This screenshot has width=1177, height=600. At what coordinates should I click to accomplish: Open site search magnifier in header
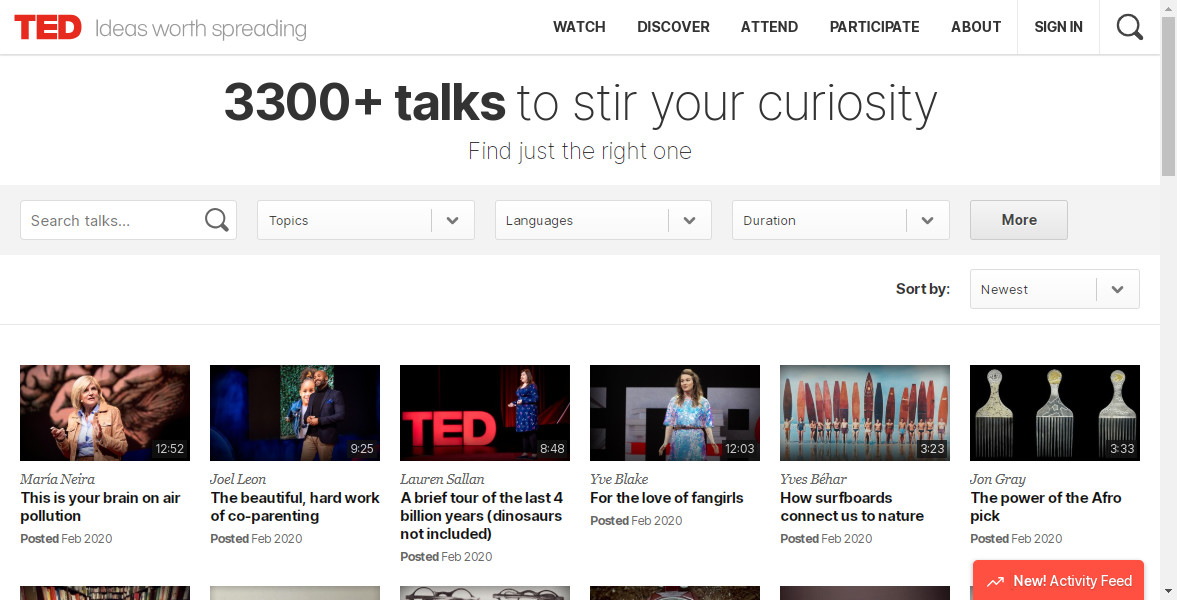click(x=1129, y=27)
